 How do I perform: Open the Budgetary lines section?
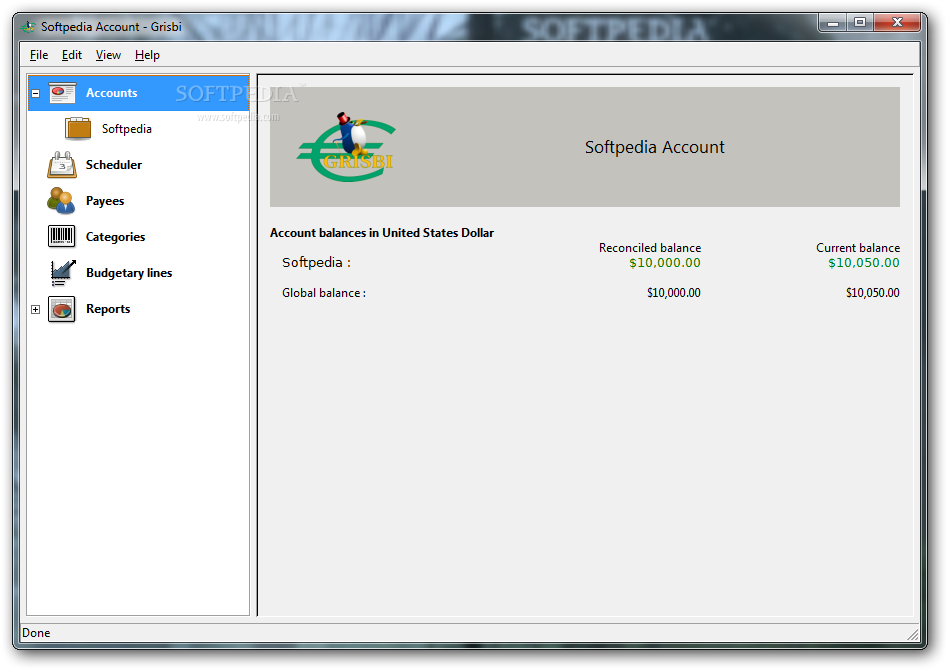(x=129, y=273)
